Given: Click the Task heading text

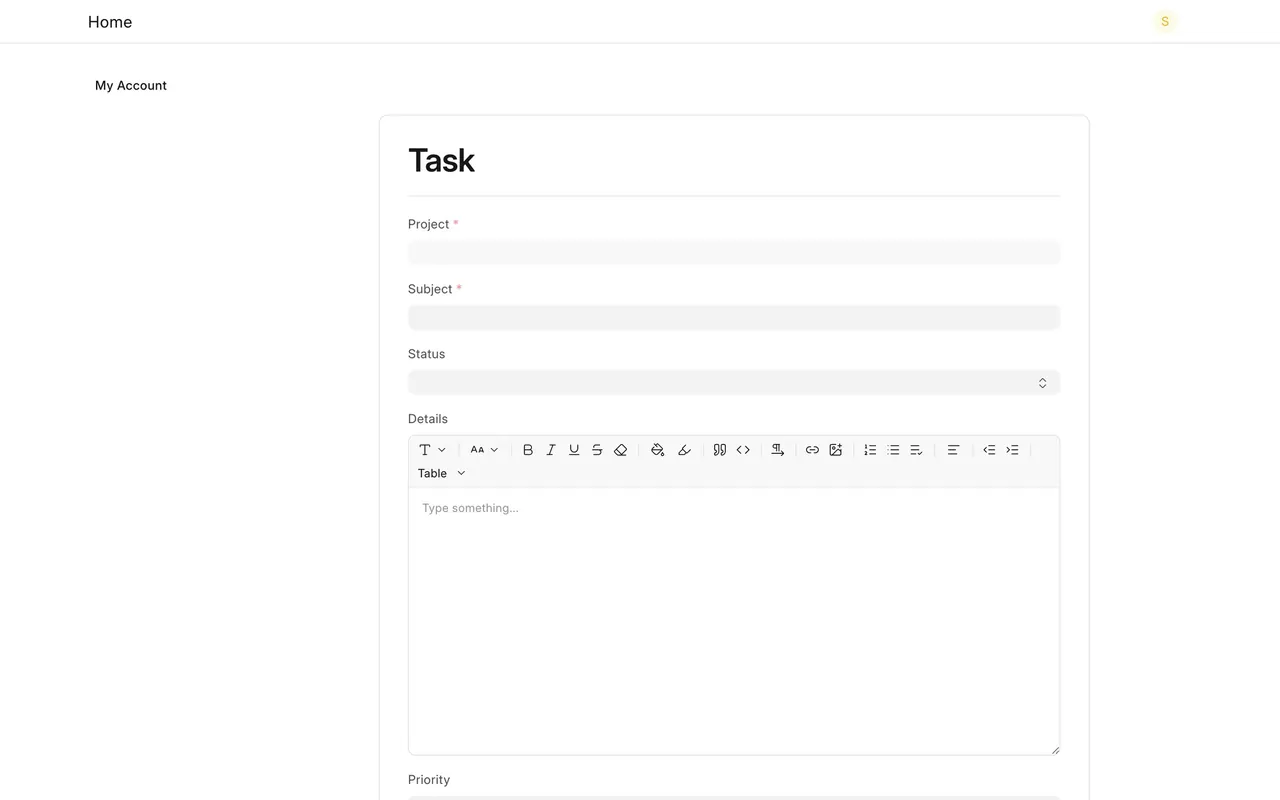Looking at the screenshot, I should [441, 160].
